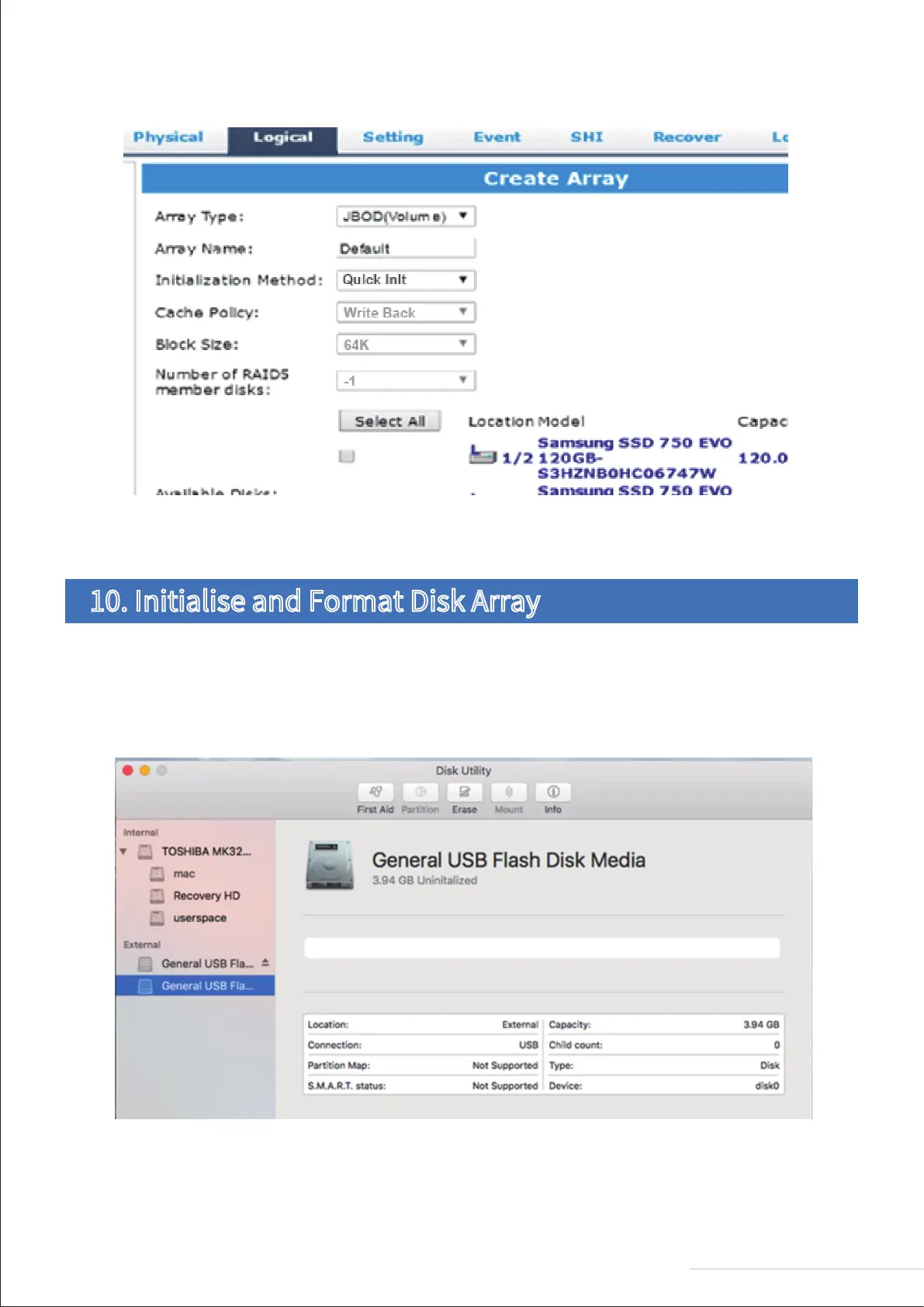Click the disk usage bar
The height and width of the screenshot is (1307, 924).
(542, 948)
